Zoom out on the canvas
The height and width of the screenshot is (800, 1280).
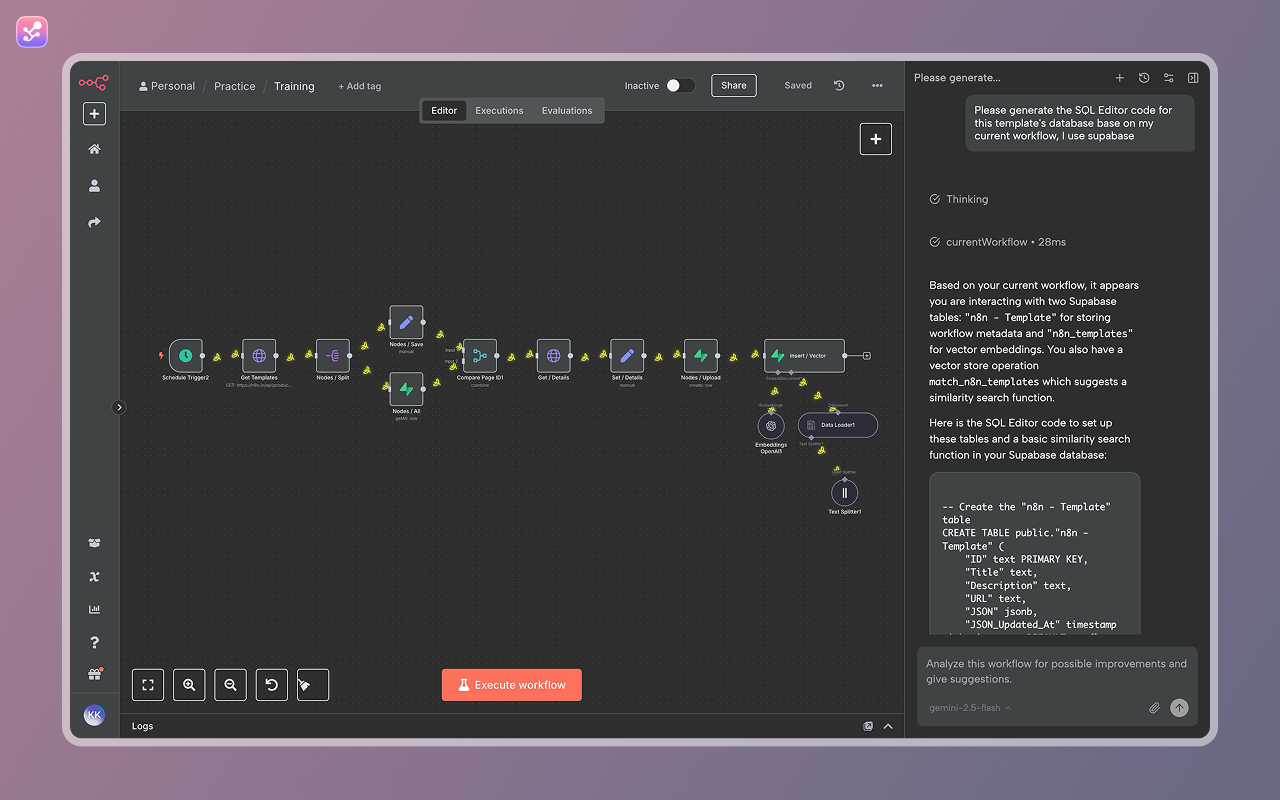(230, 685)
